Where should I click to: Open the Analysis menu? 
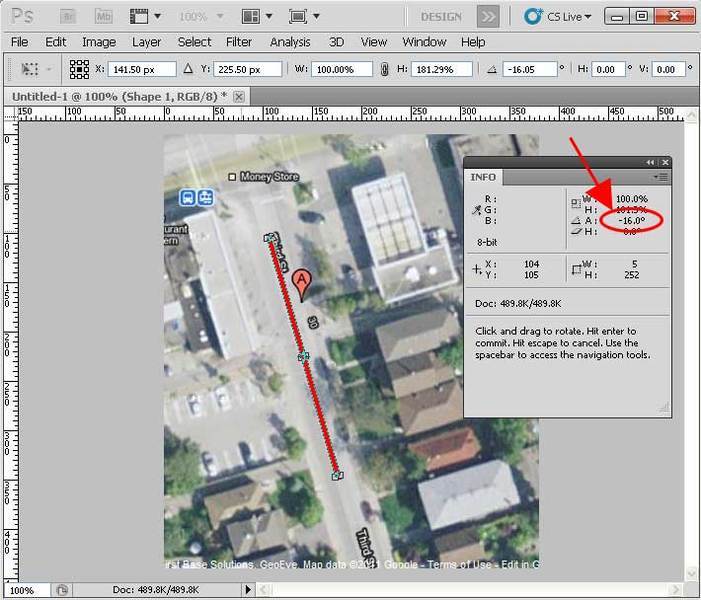pyautogui.click(x=290, y=42)
